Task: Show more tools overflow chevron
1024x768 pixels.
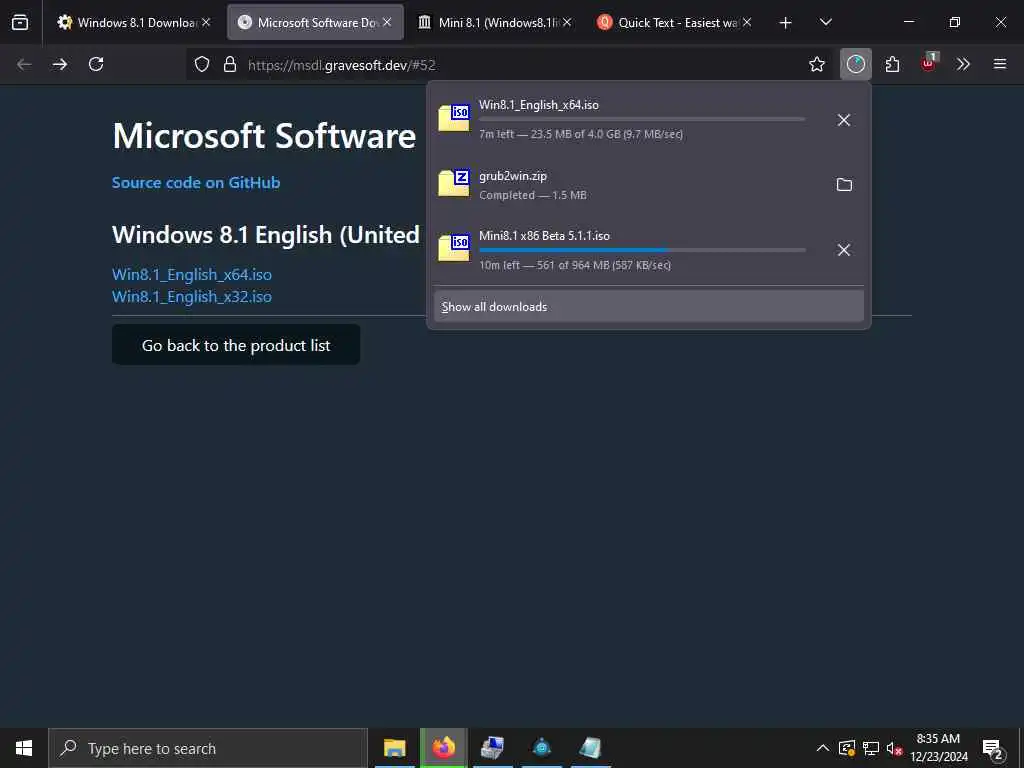Action: click(963, 64)
